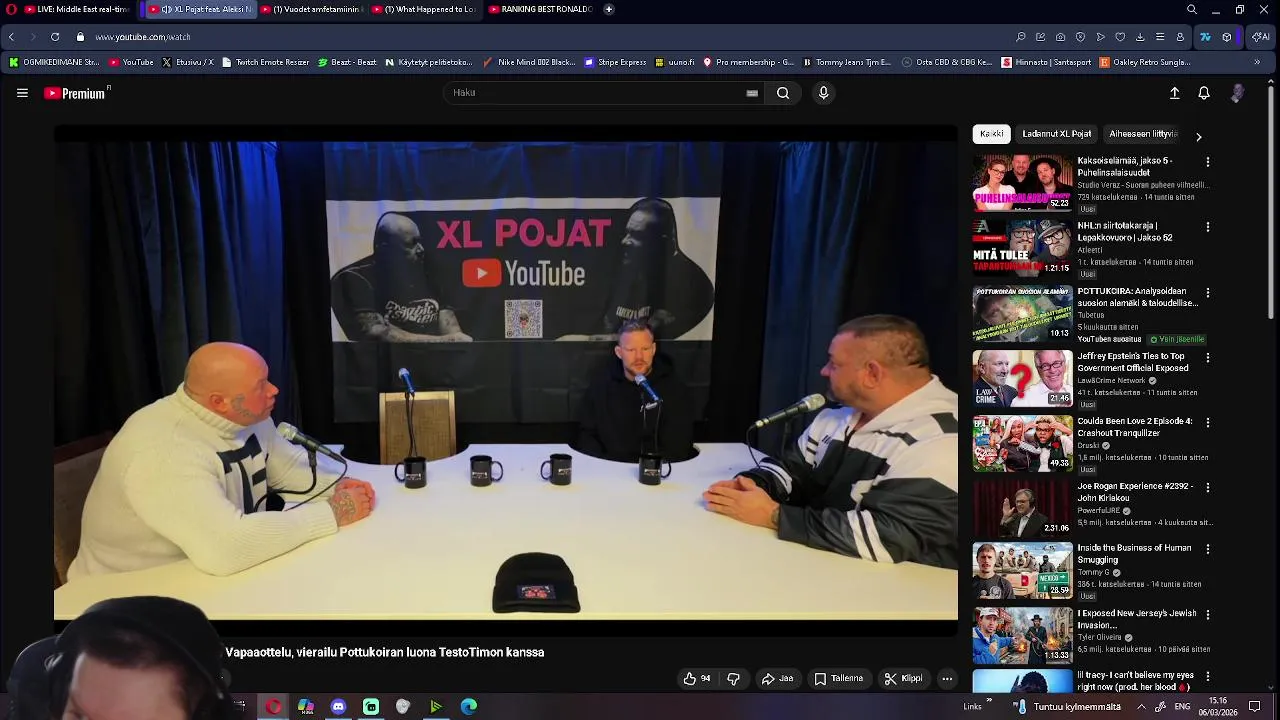
Task: Open the I Exposed New Jersey's thumbnail
Action: [x=1022, y=636]
